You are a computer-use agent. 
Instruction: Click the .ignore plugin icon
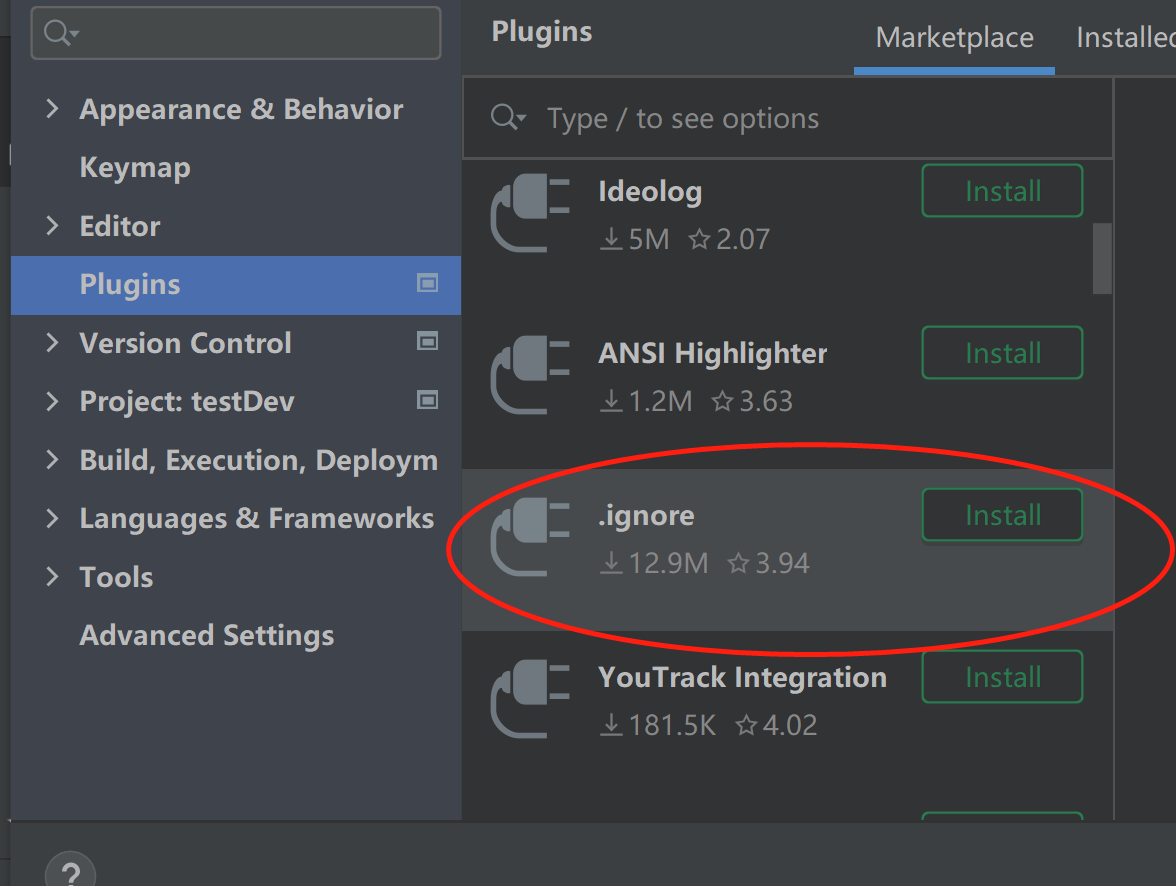tap(530, 538)
